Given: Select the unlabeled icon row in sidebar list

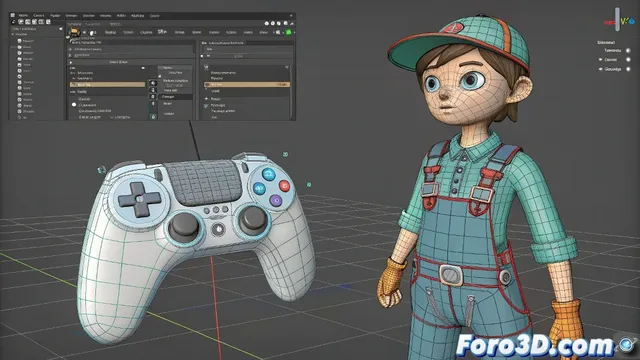Looking at the screenshot, I should [20, 76].
